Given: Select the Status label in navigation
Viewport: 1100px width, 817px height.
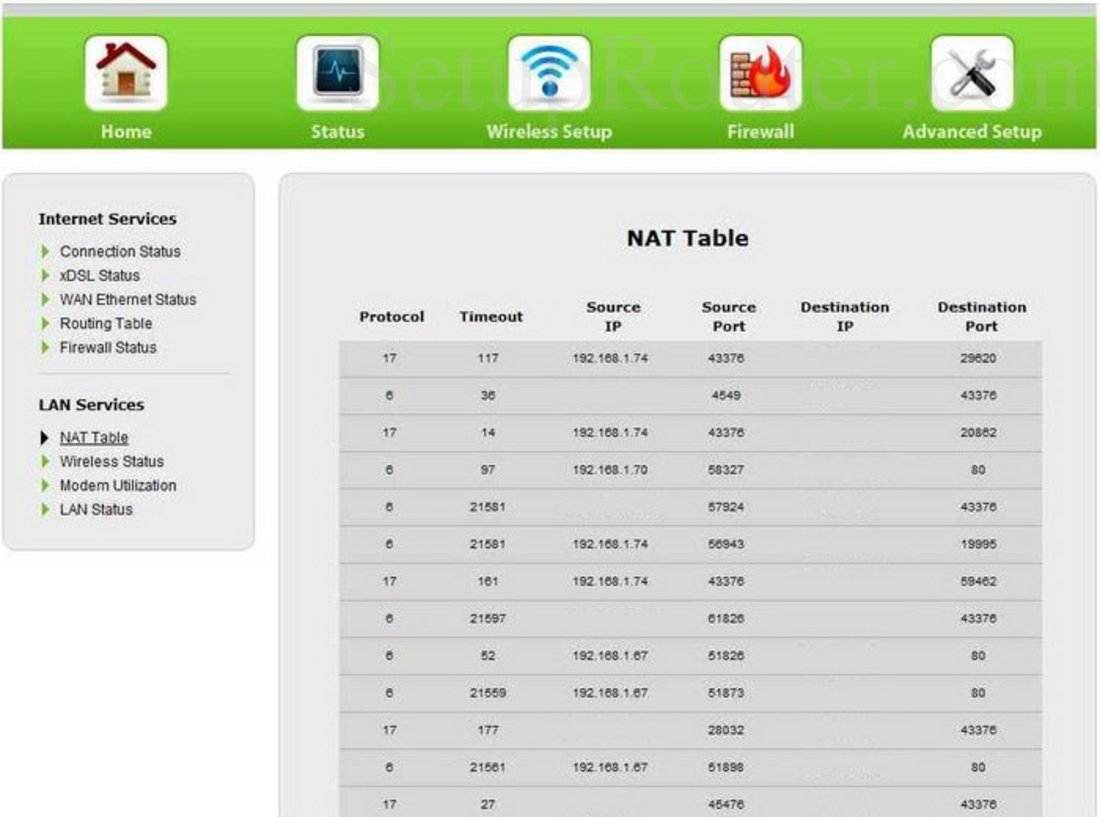Looking at the screenshot, I should tap(337, 131).
